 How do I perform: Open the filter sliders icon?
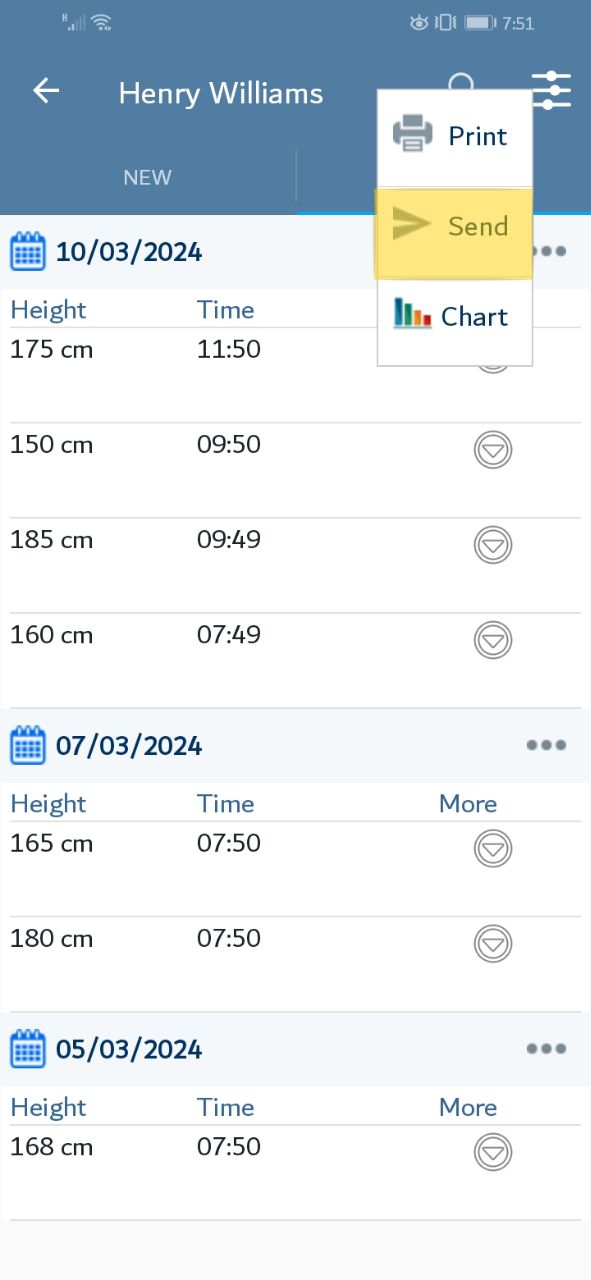coord(552,90)
